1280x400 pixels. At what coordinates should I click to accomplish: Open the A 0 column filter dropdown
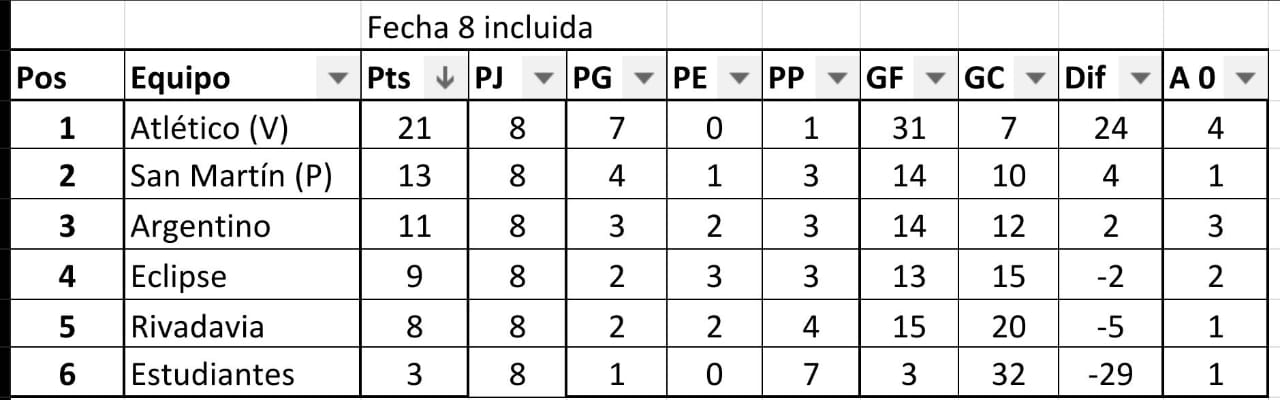coord(1244,79)
